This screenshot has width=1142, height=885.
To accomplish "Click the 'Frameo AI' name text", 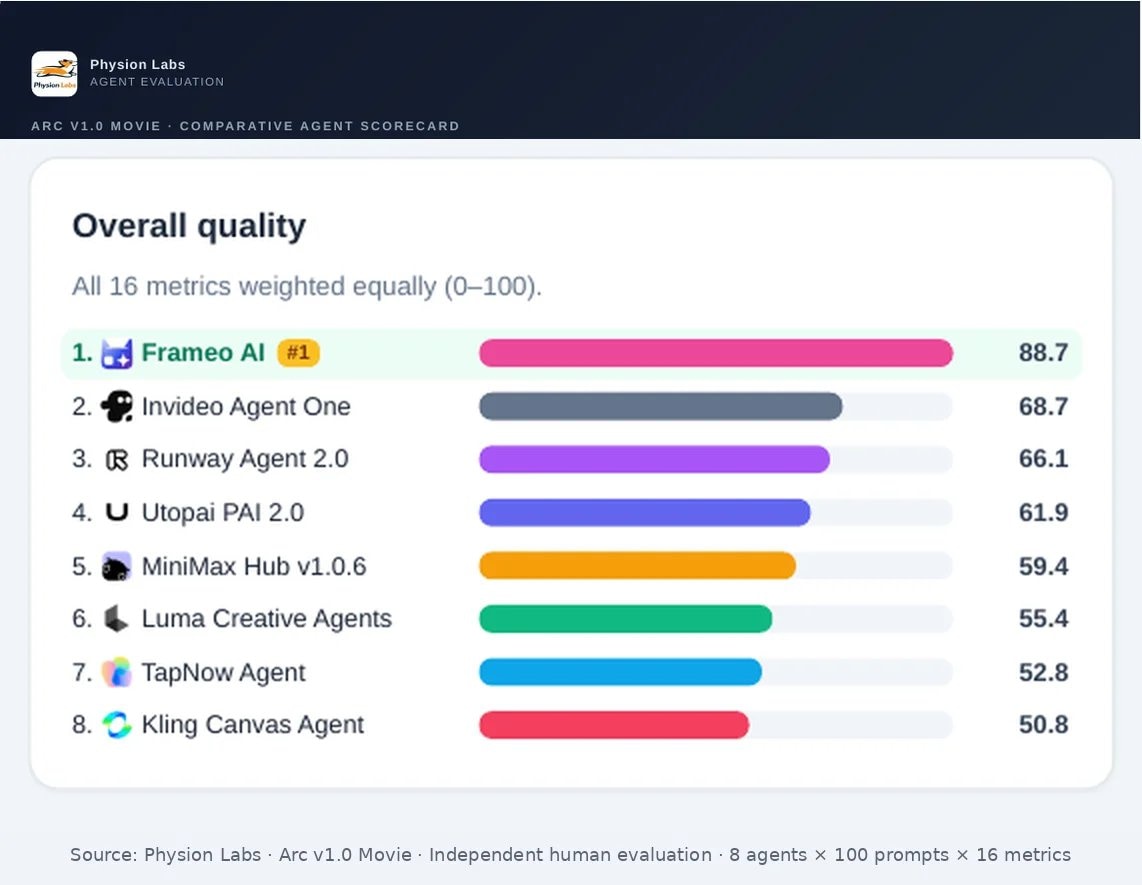I will [203, 353].
